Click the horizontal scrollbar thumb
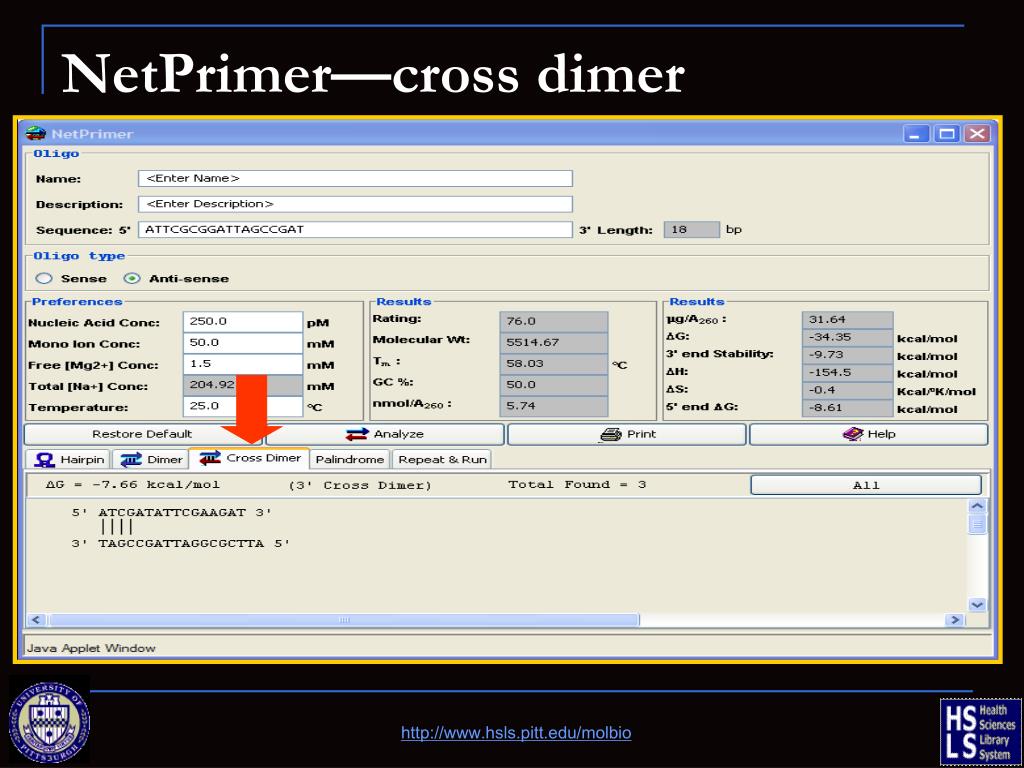This screenshot has width=1024, height=768. point(344,620)
